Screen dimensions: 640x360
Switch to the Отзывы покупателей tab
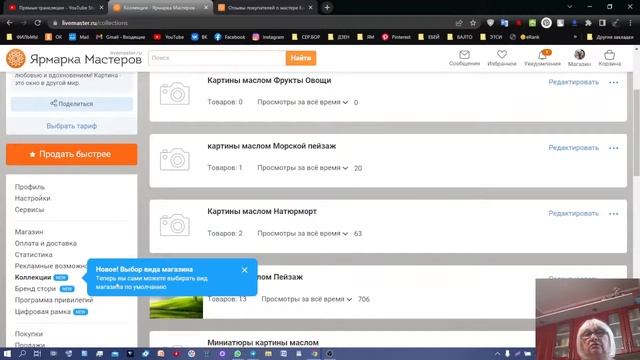[x=266, y=7]
